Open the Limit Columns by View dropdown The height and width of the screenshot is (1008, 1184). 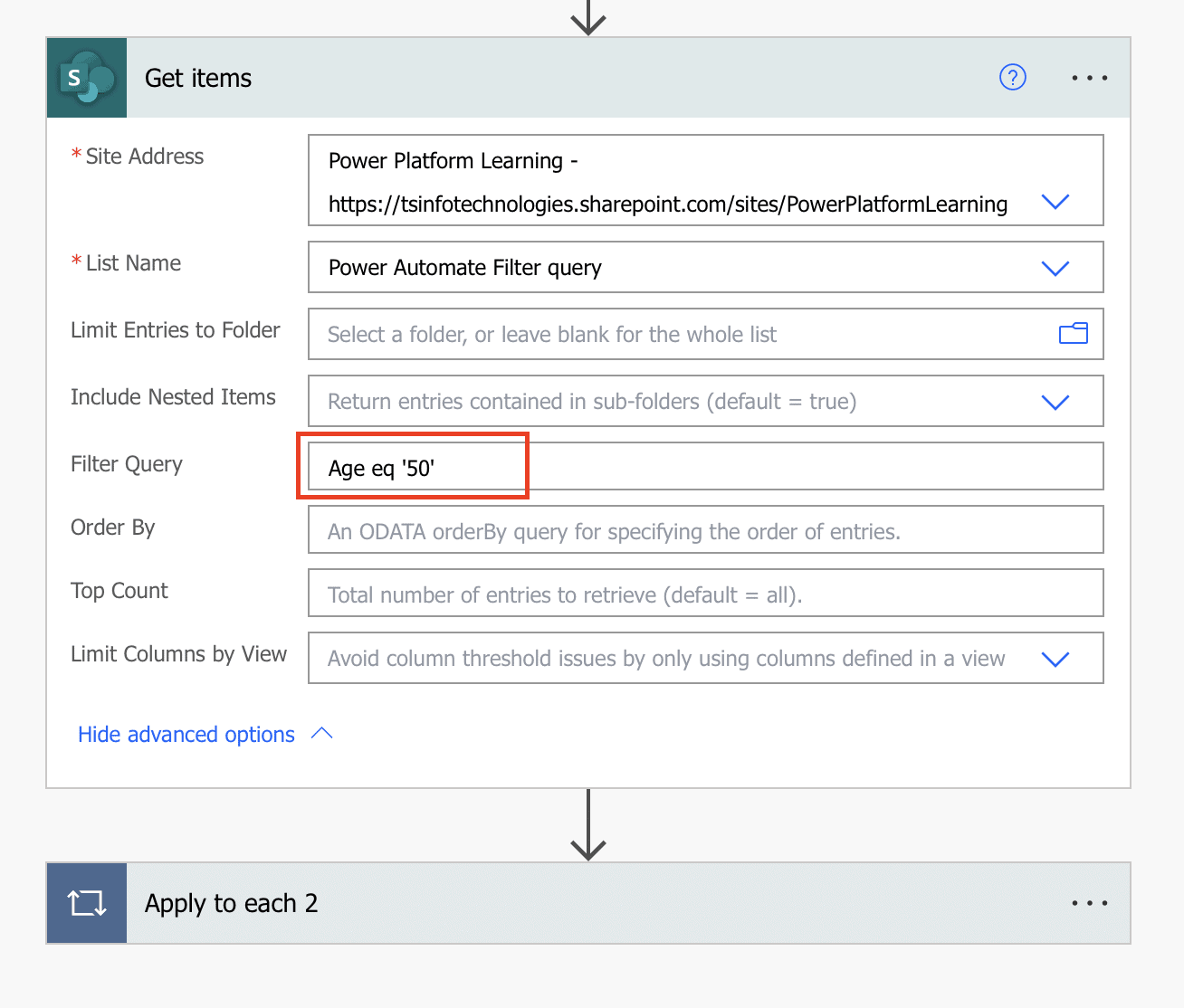(x=1055, y=659)
